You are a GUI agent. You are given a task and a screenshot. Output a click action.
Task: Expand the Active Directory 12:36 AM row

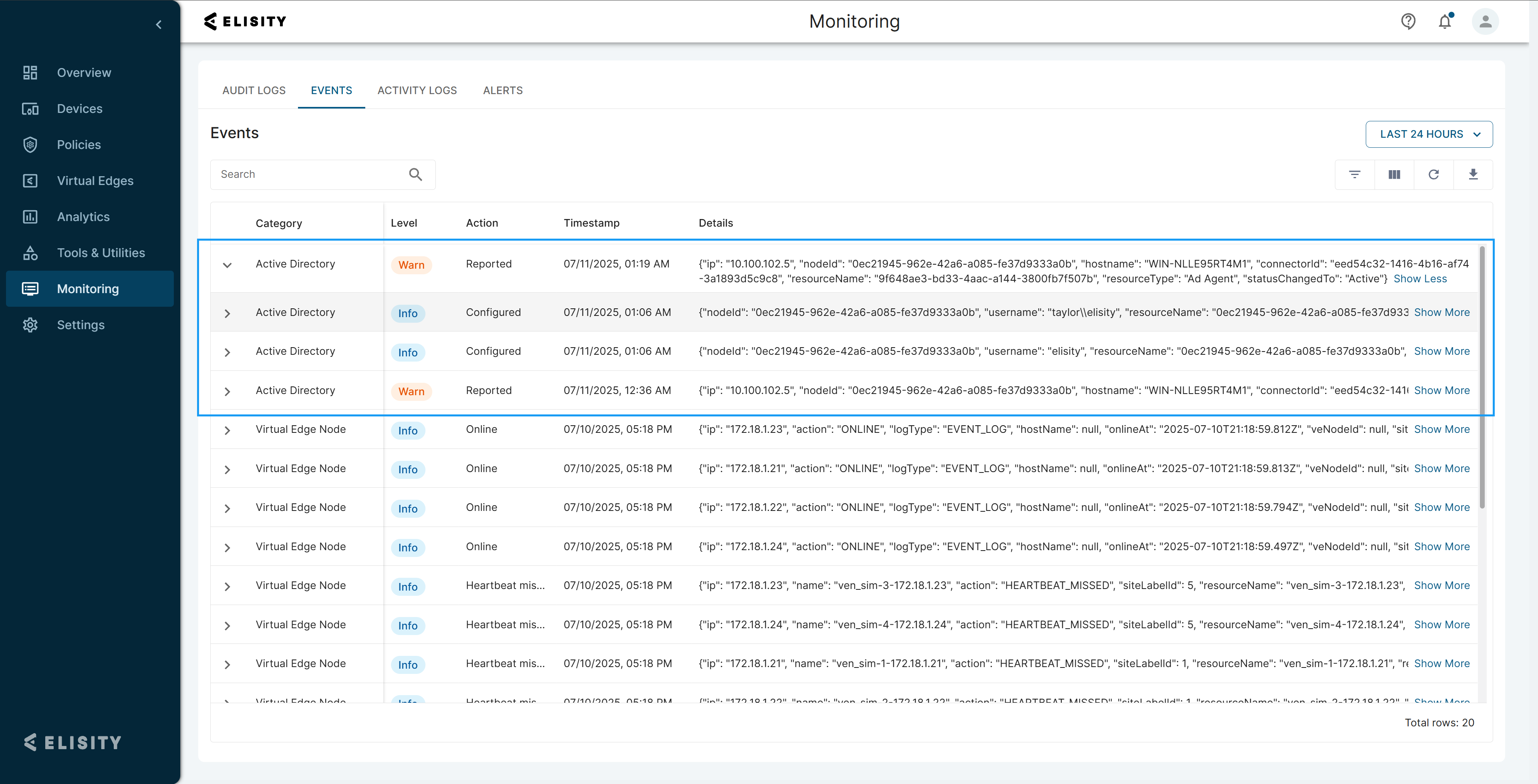(227, 392)
